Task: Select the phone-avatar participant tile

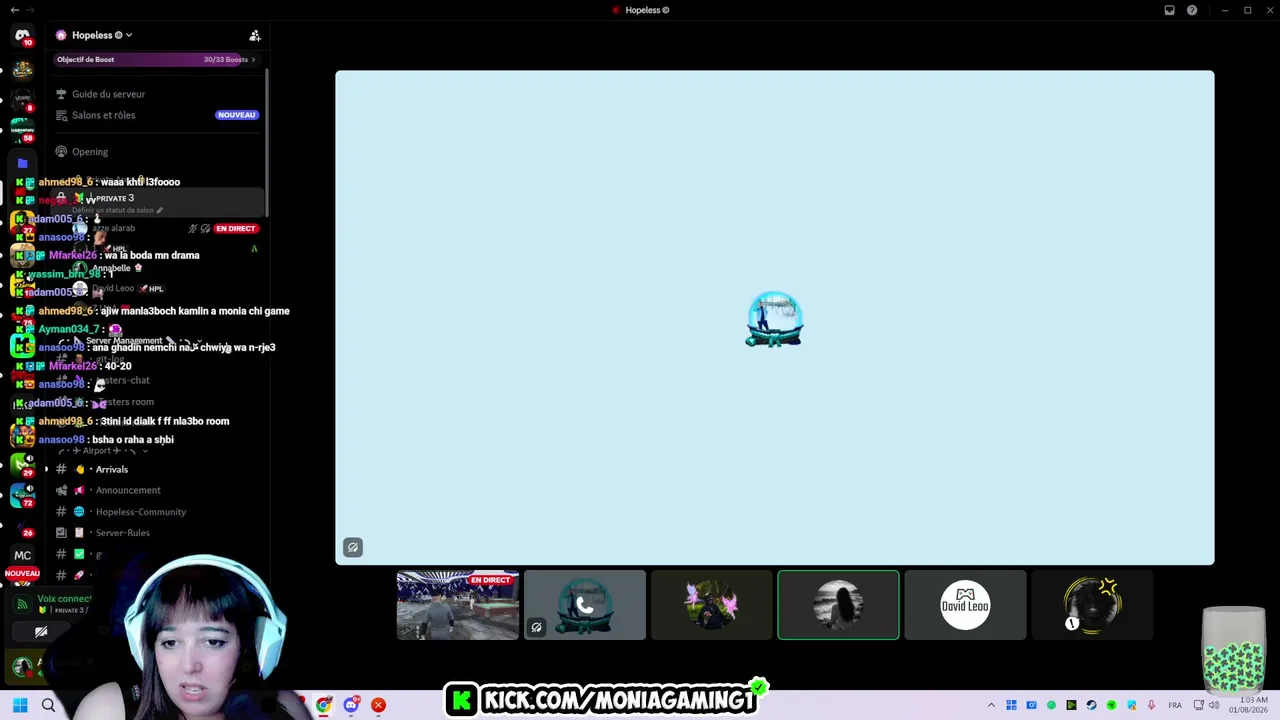Action: click(x=585, y=605)
